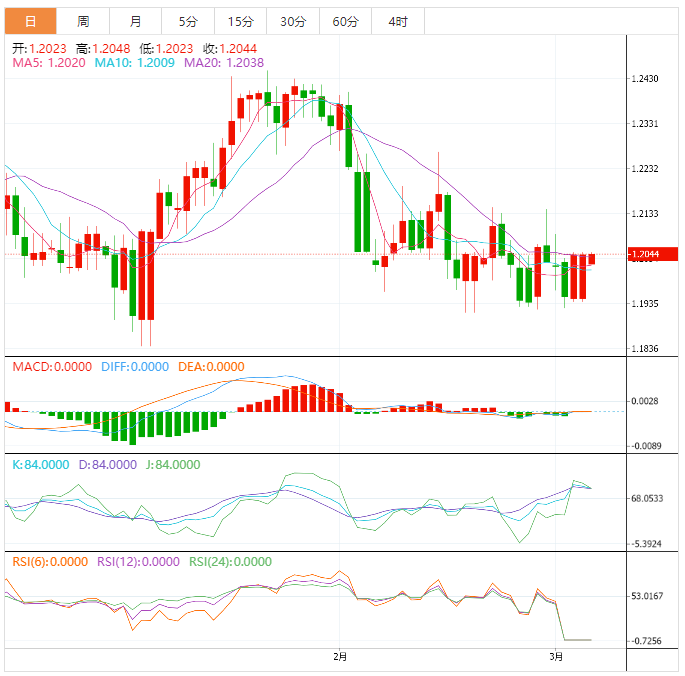Switch to the 60分 chart tab
685x676 pixels.
tap(345, 21)
